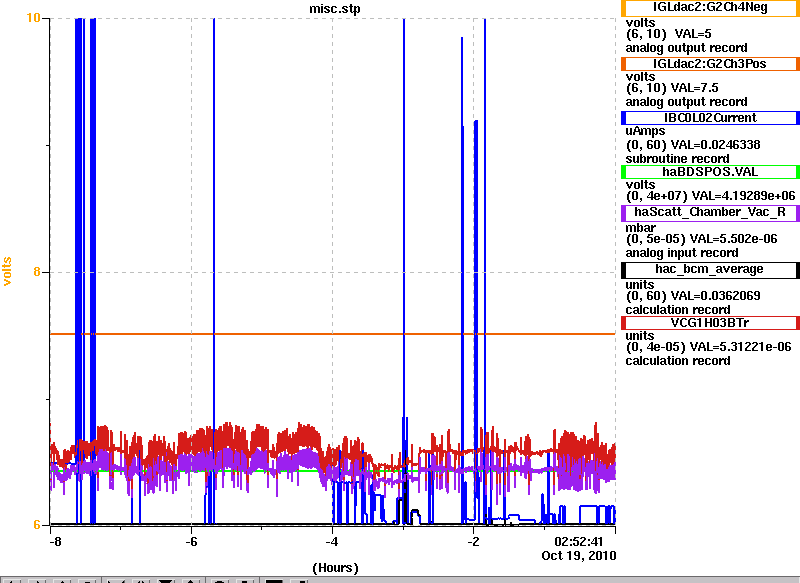Select the IBC0L02Current legend entry

(x=710, y=118)
